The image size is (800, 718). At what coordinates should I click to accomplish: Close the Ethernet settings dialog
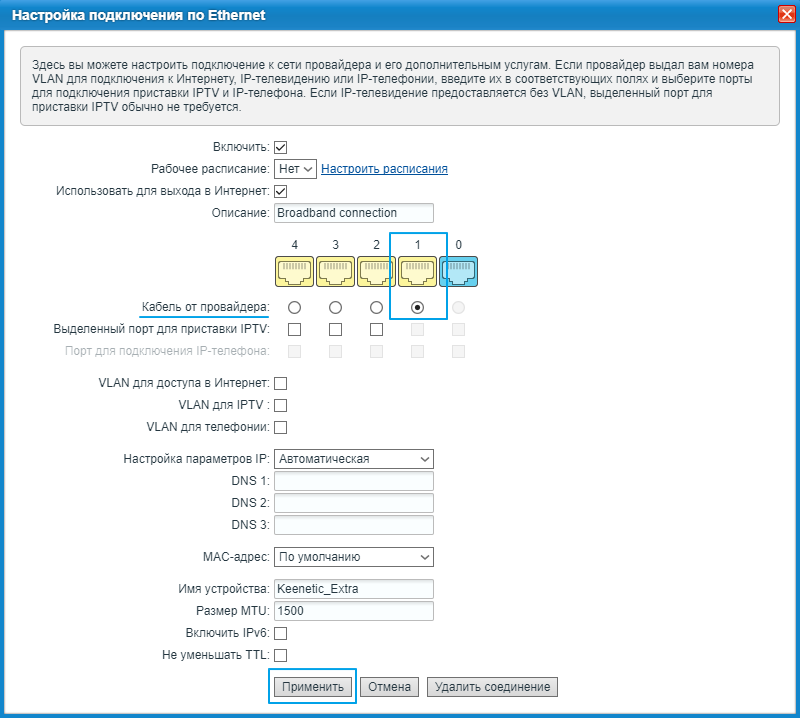point(786,14)
